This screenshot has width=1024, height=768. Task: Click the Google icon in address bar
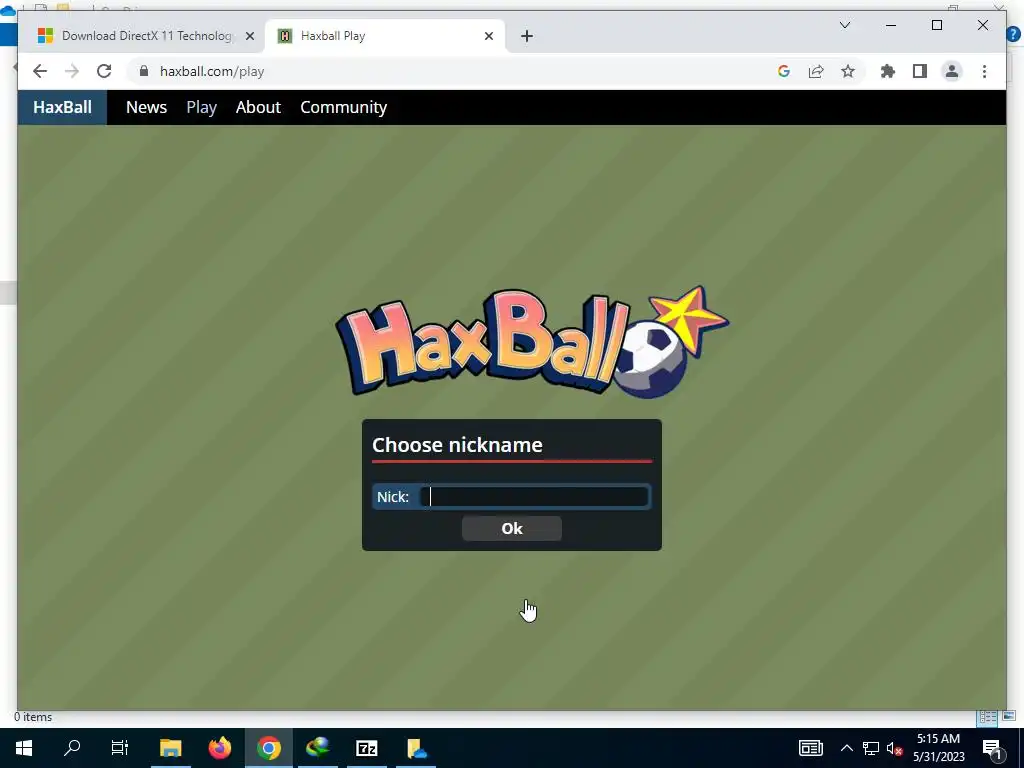[784, 71]
